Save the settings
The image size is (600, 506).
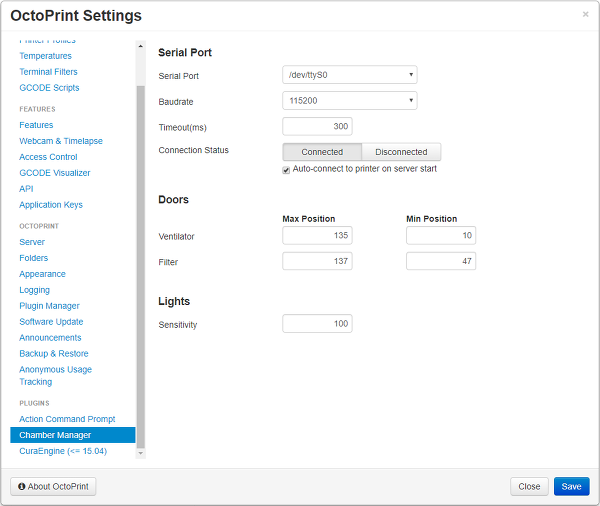(572, 486)
